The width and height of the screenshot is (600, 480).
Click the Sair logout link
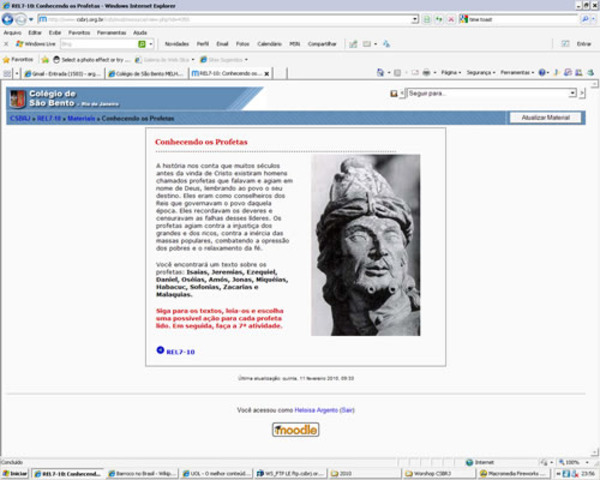[347, 410]
